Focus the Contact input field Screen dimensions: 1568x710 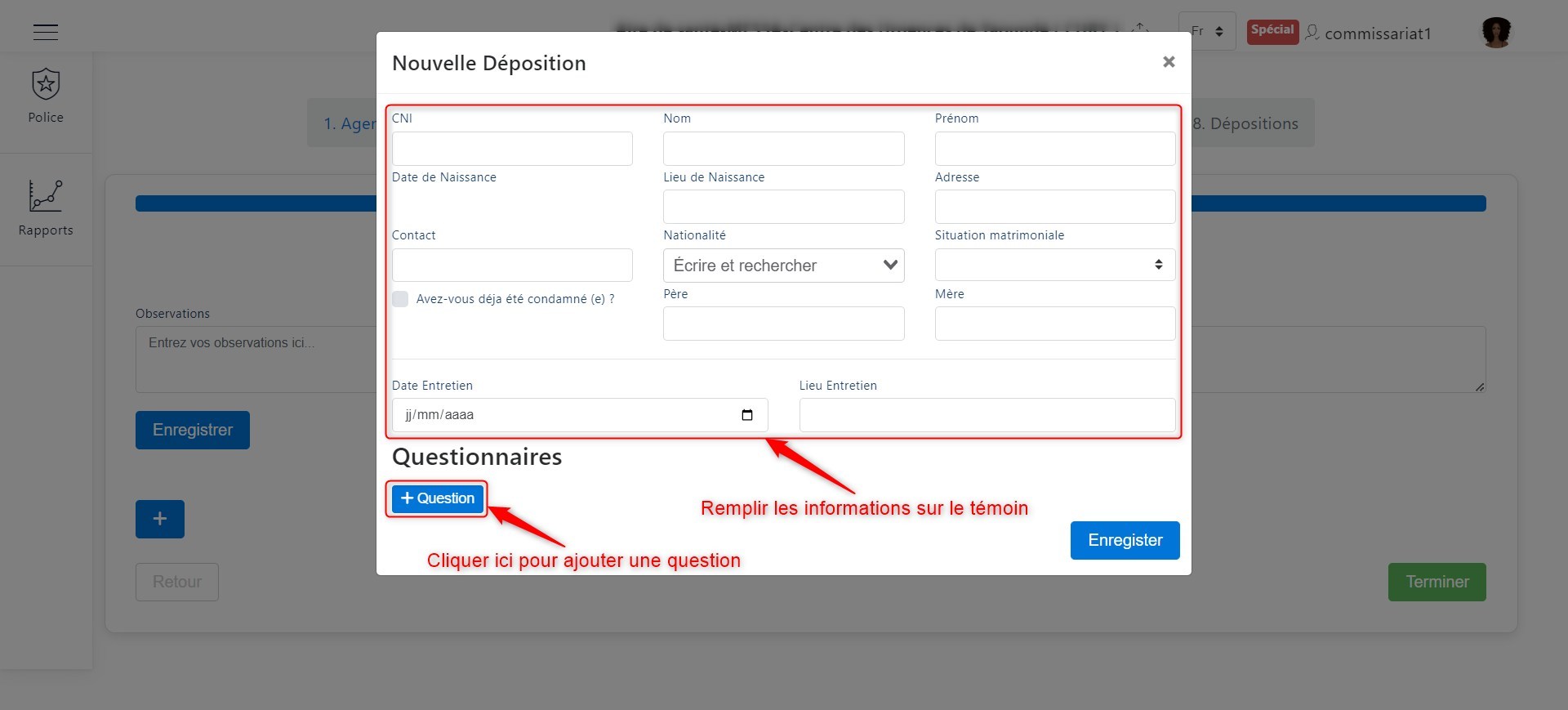pos(512,266)
